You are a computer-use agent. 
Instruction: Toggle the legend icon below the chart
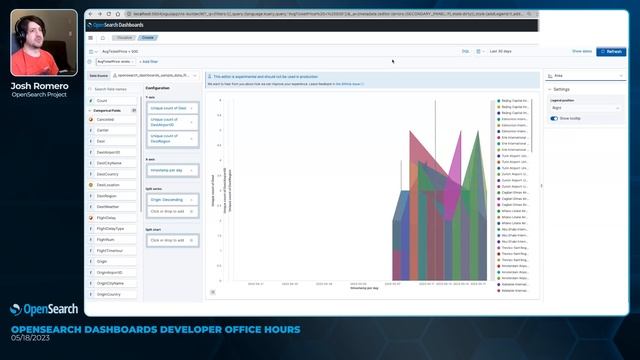[x=213, y=292]
